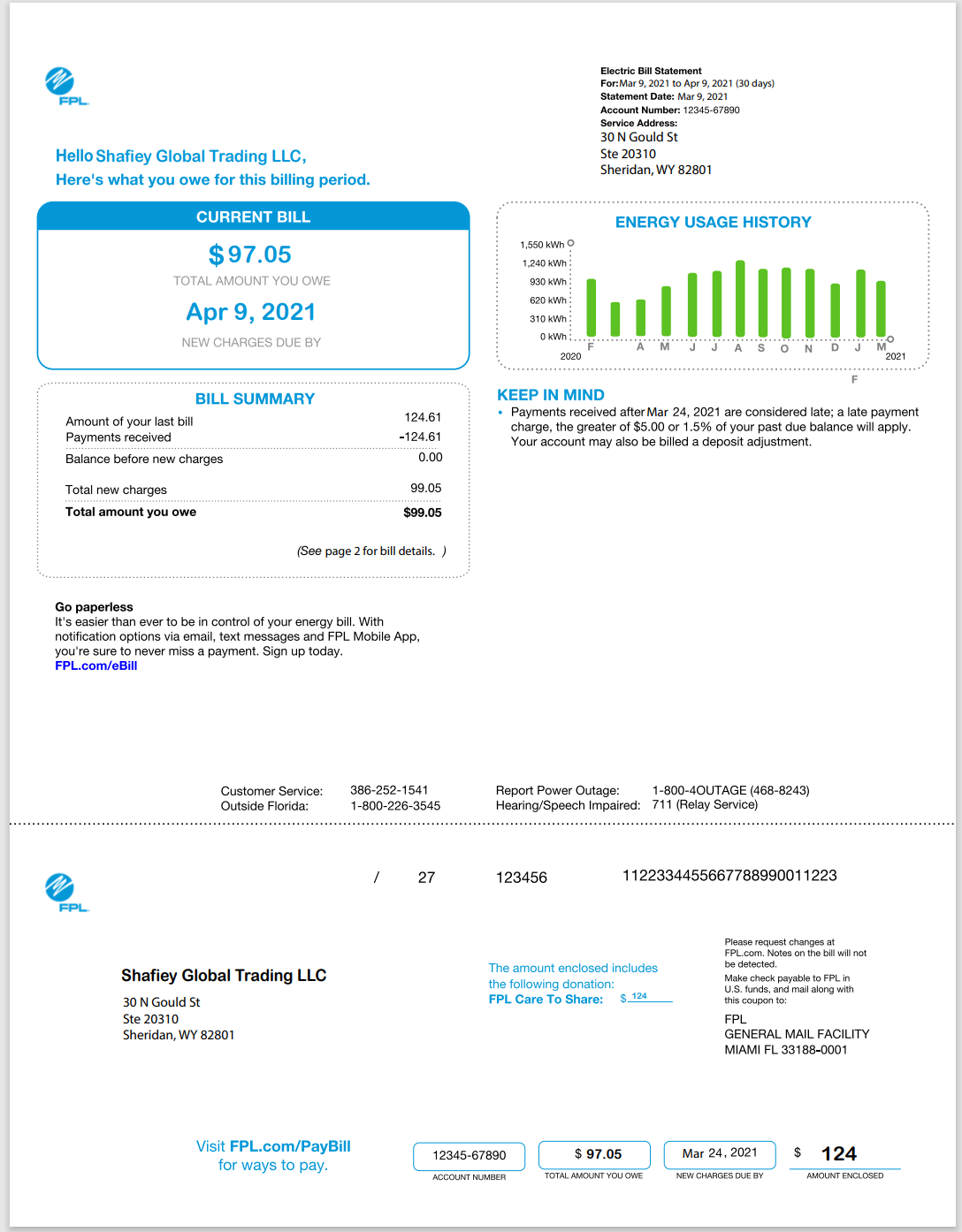Click the bold "$99.05" total in Bill Summary
The image size is (962, 1232).
click(423, 513)
